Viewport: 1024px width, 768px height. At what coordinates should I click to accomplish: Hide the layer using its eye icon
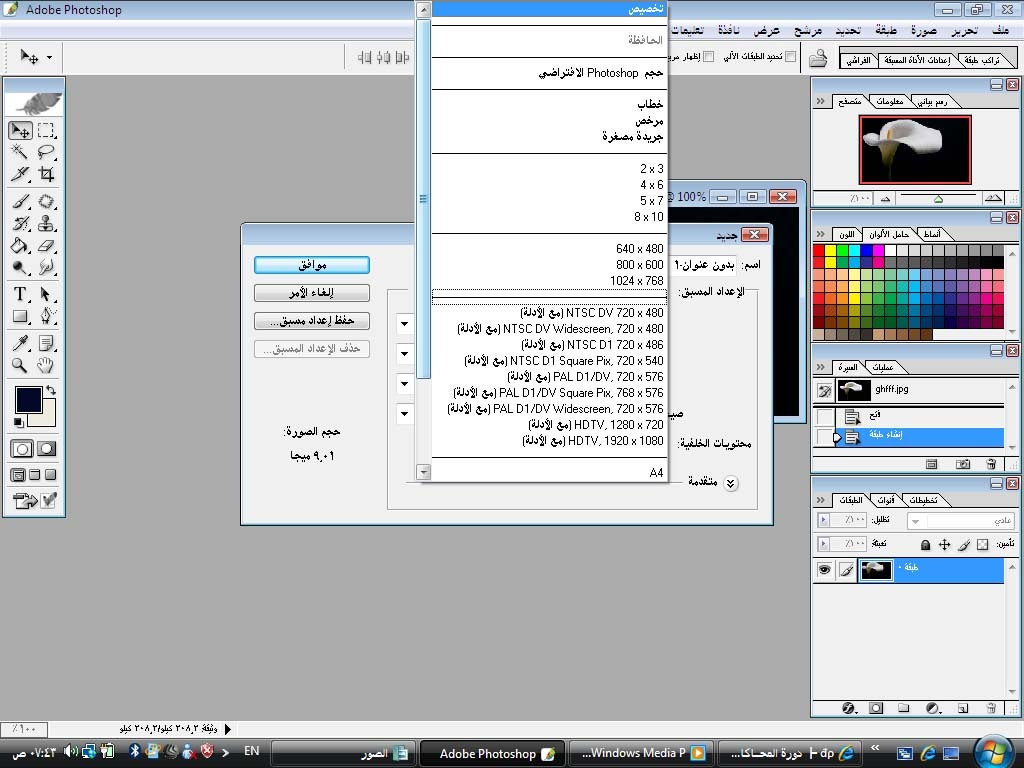click(x=825, y=570)
